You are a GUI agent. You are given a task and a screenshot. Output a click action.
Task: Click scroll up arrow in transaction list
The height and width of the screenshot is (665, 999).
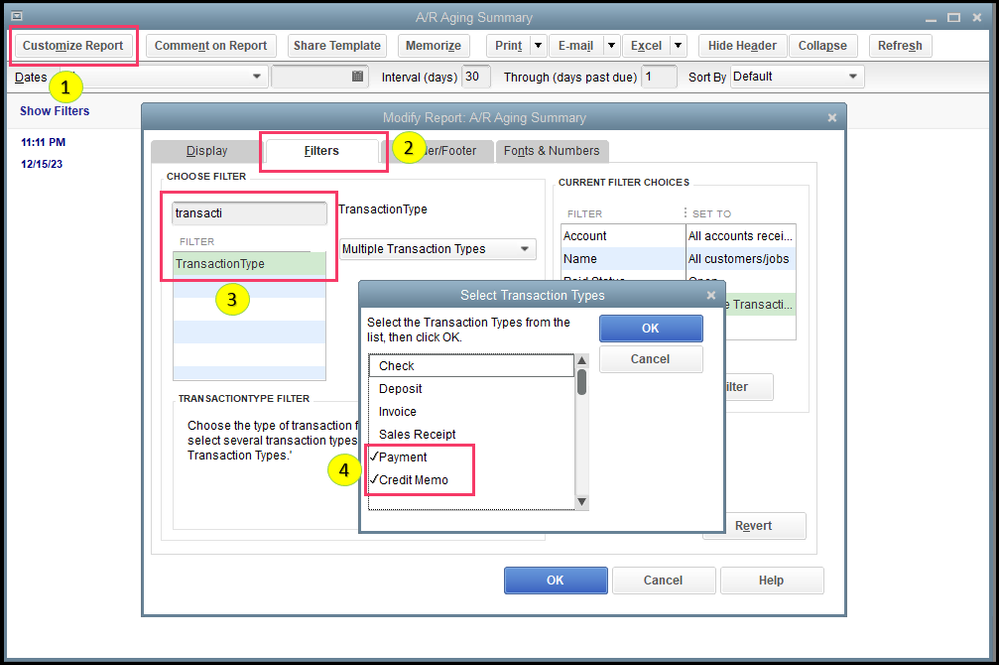(582, 361)
